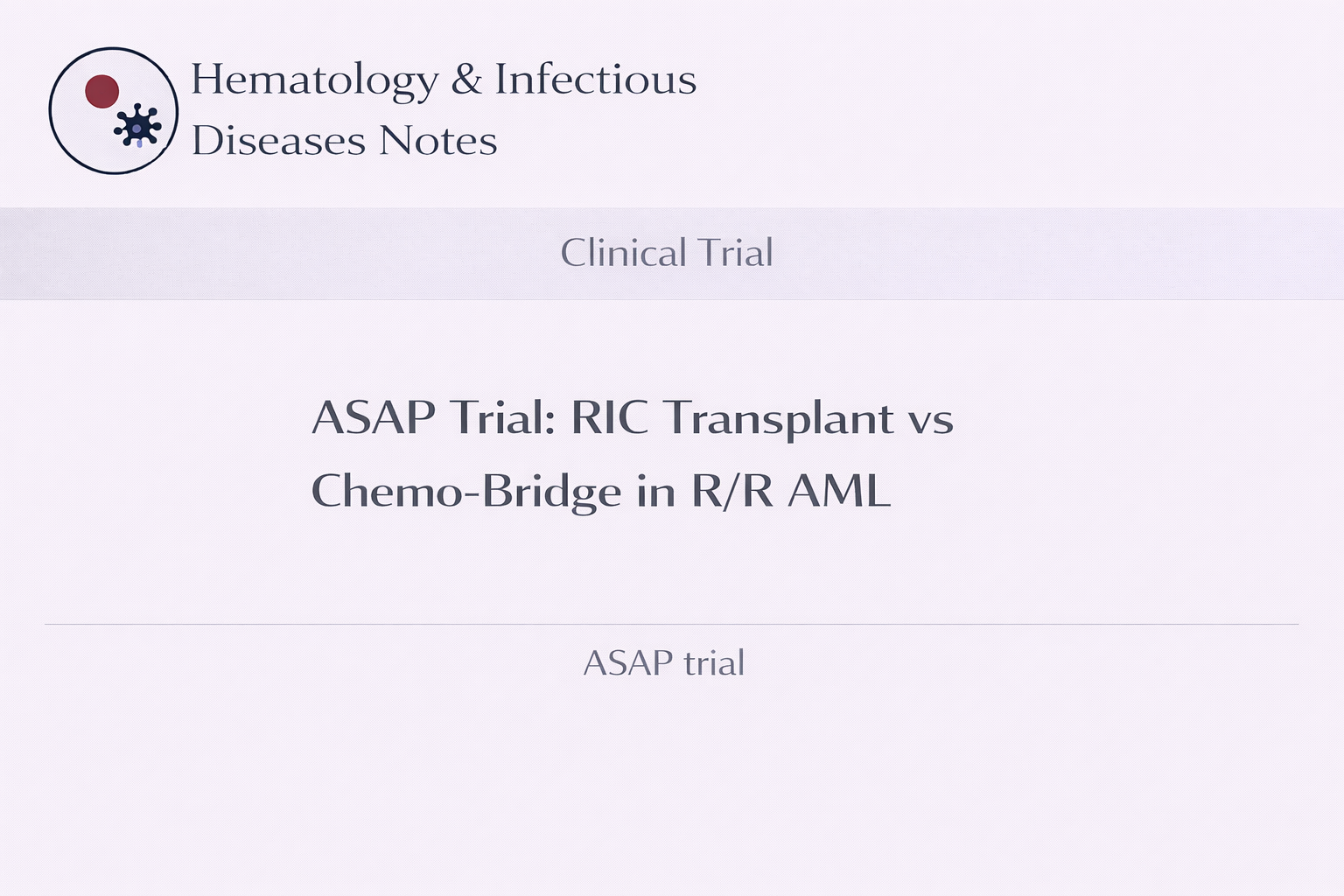Open the ASAP Trial article headline
1344x896 pixels.
632,453
